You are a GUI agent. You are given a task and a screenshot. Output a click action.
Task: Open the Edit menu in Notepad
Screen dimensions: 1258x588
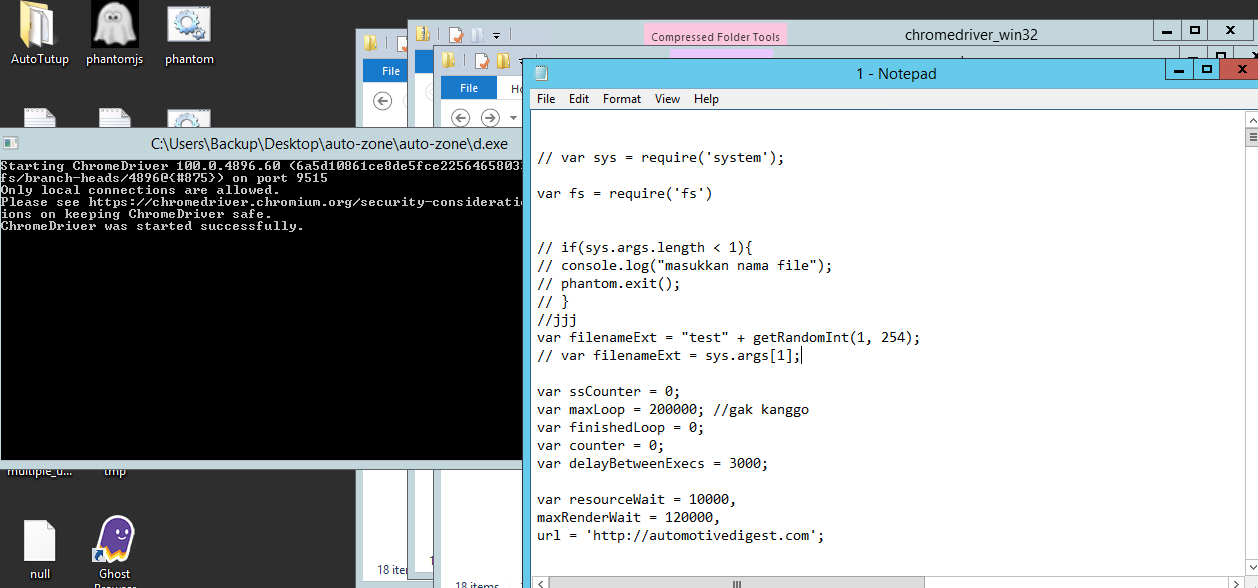tap(578, 98)
